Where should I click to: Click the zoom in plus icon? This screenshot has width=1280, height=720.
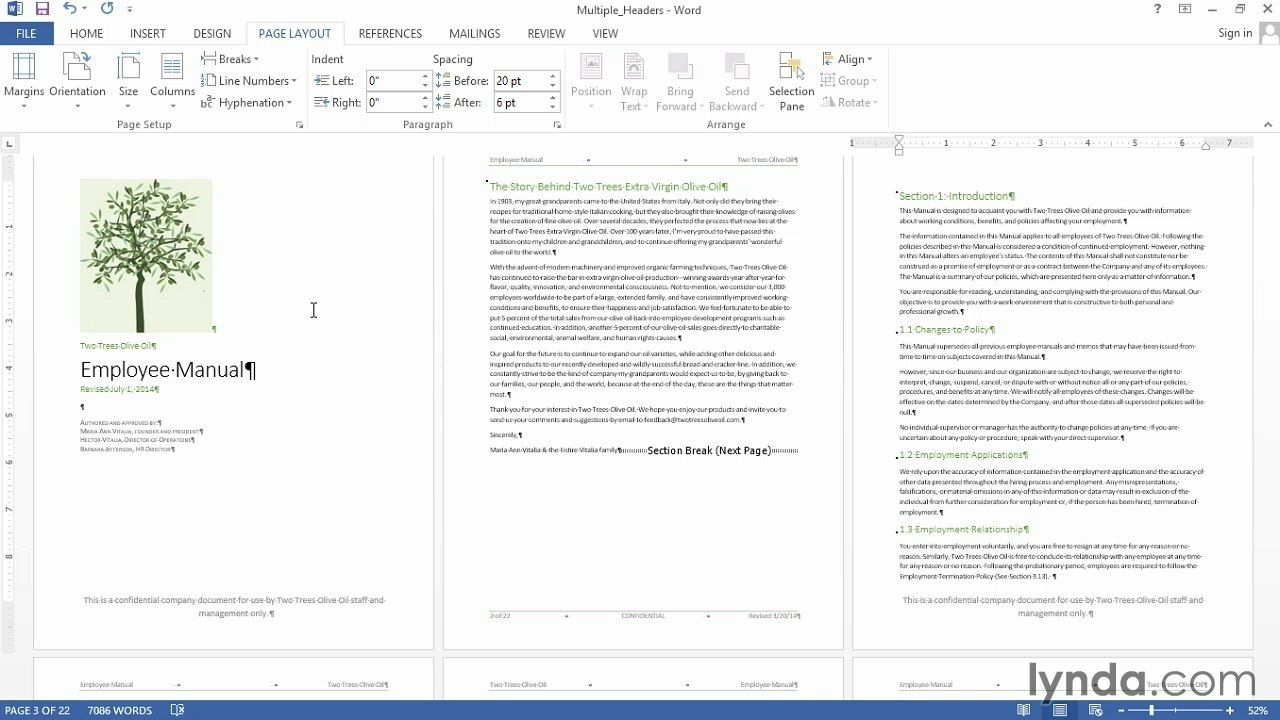click(x=1229, y=710)
